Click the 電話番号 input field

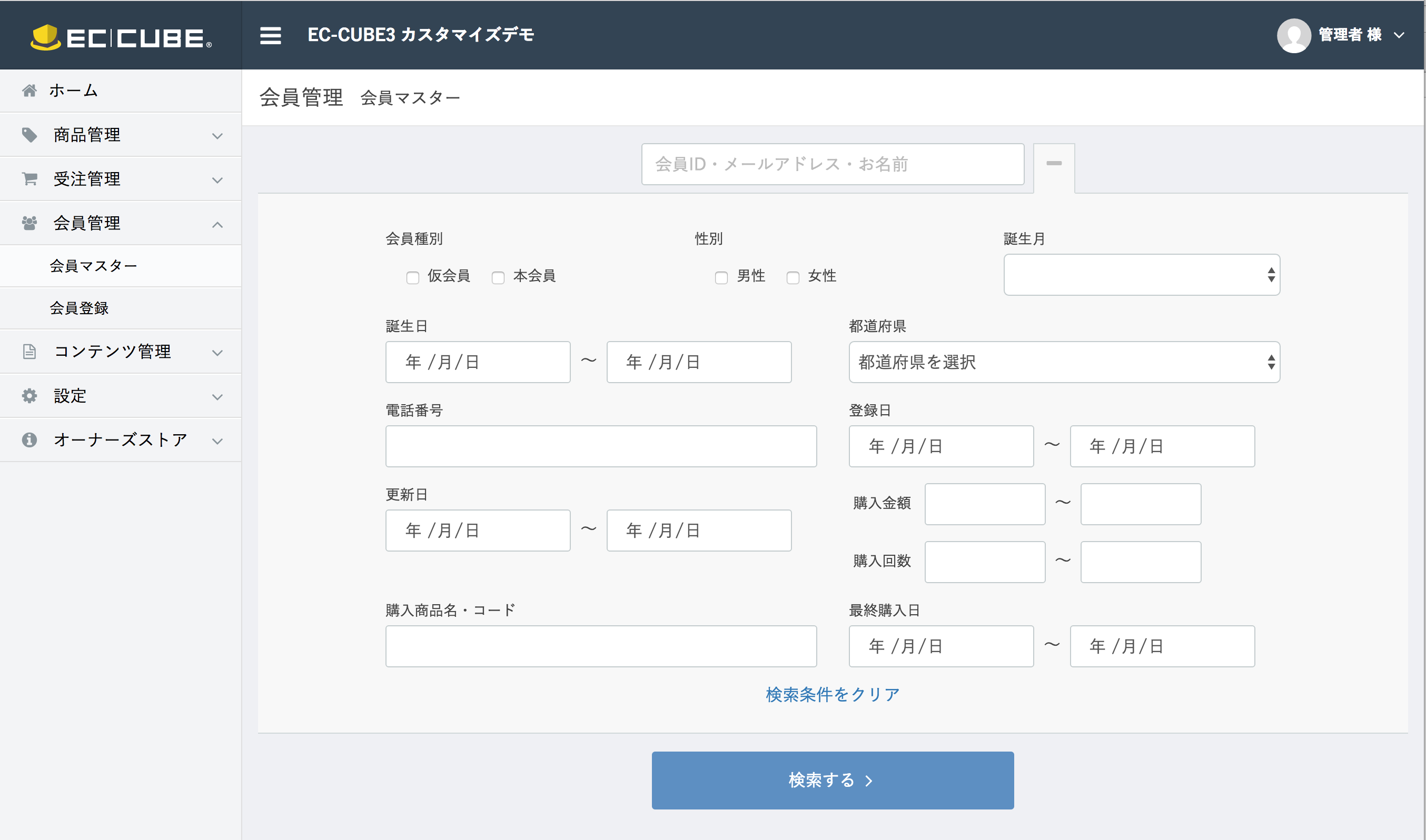tap(600, 447)
